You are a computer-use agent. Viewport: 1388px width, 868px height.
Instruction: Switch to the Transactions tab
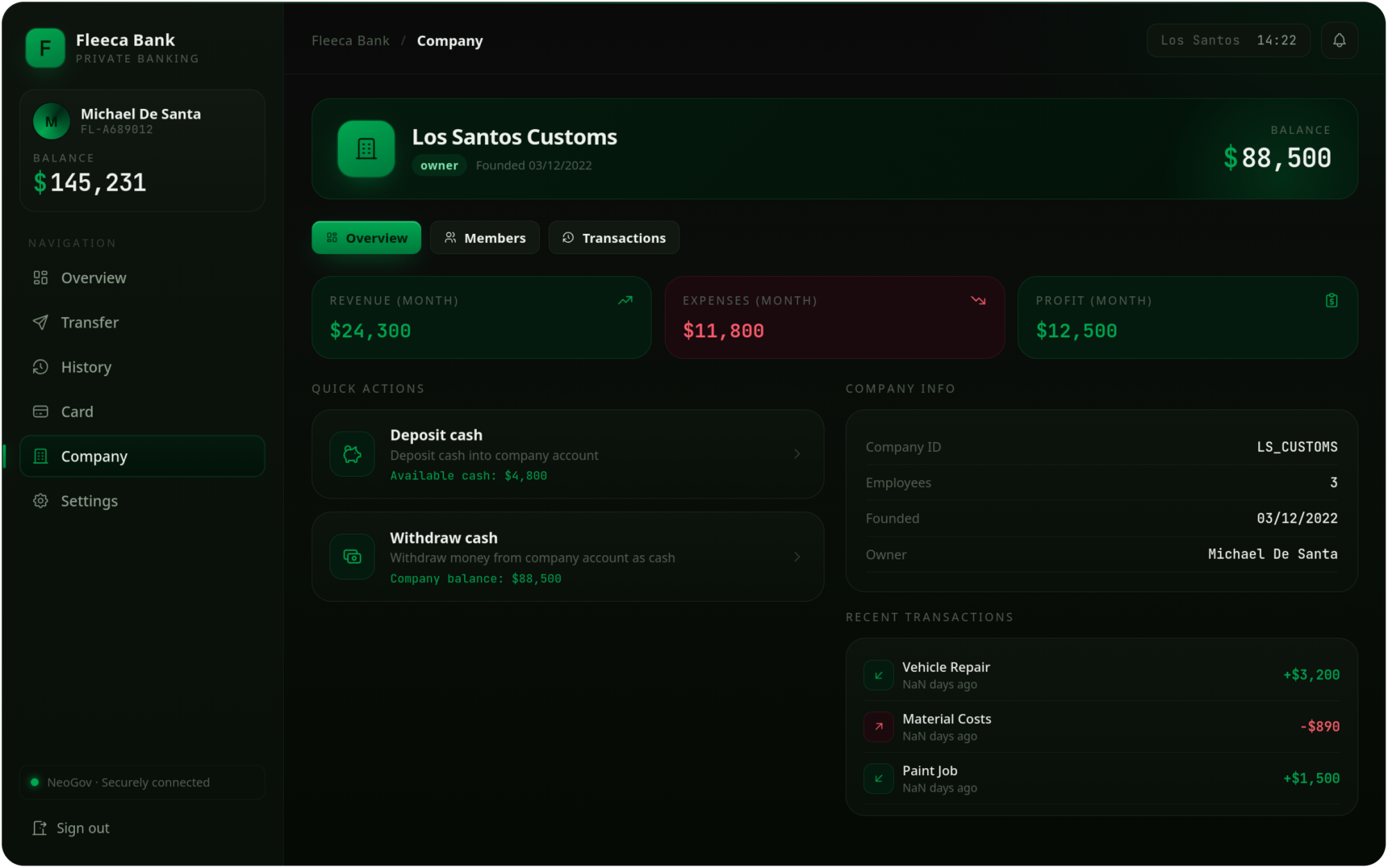(x=613, y=237)
